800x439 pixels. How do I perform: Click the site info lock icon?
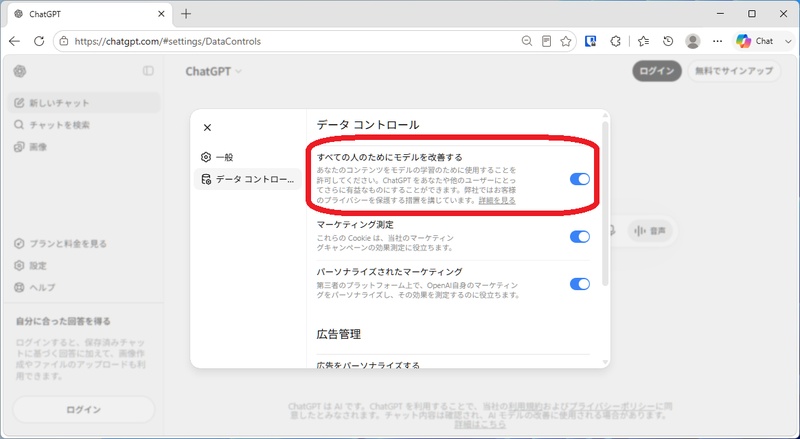point(64,41)
